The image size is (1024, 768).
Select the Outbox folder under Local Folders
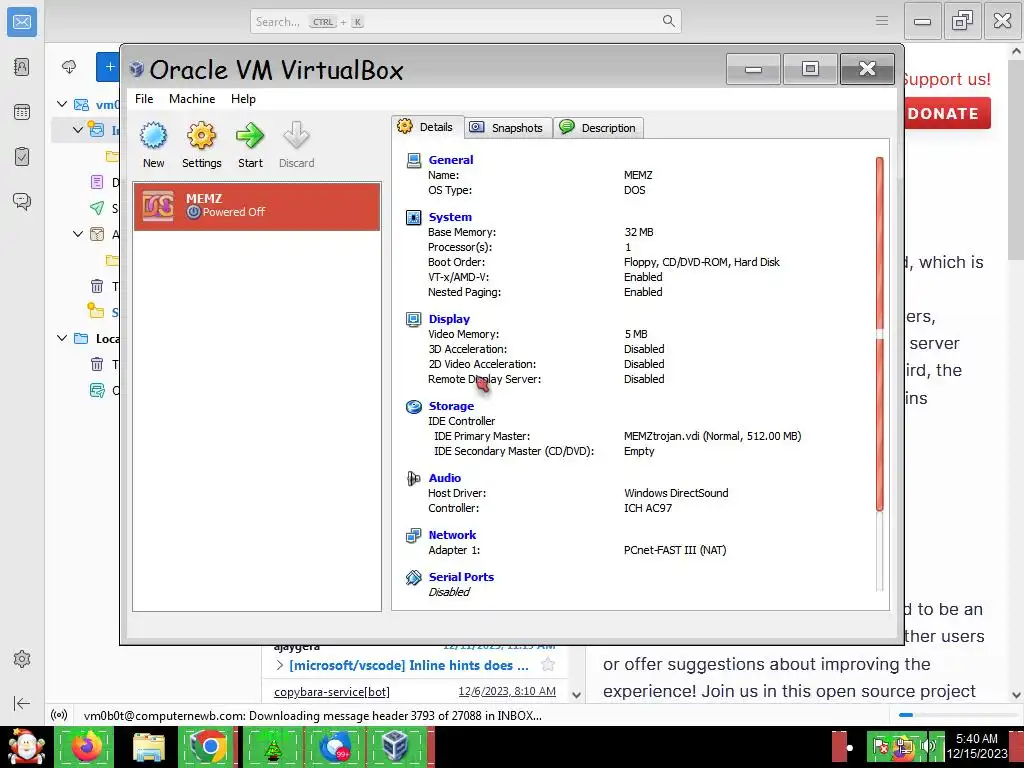[97, 391]
